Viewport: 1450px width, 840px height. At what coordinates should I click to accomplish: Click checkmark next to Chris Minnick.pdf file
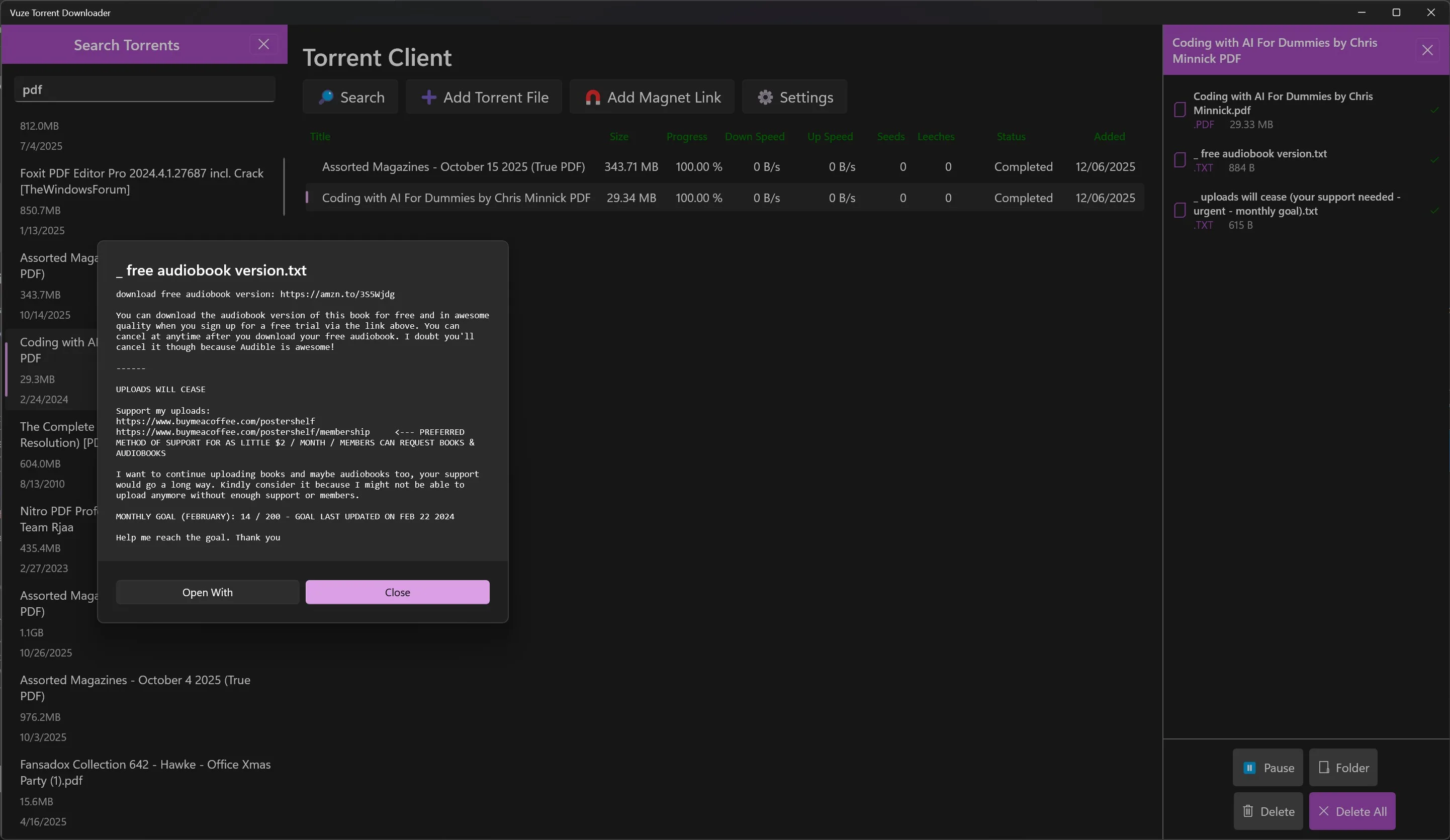click(1434, 110)
